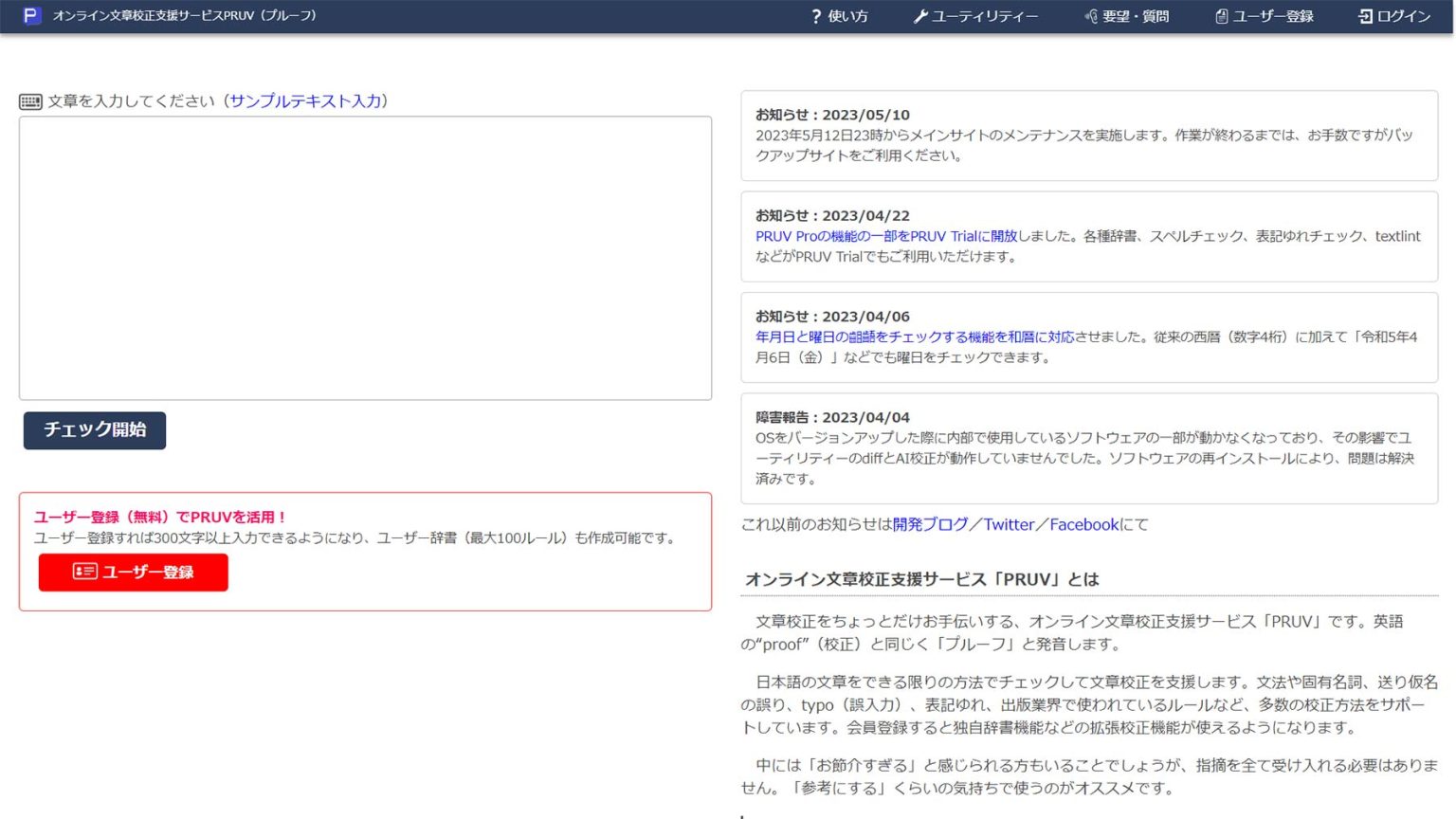Open the Twitter link
1456x819 pixels.
[x=1009, y=524]
